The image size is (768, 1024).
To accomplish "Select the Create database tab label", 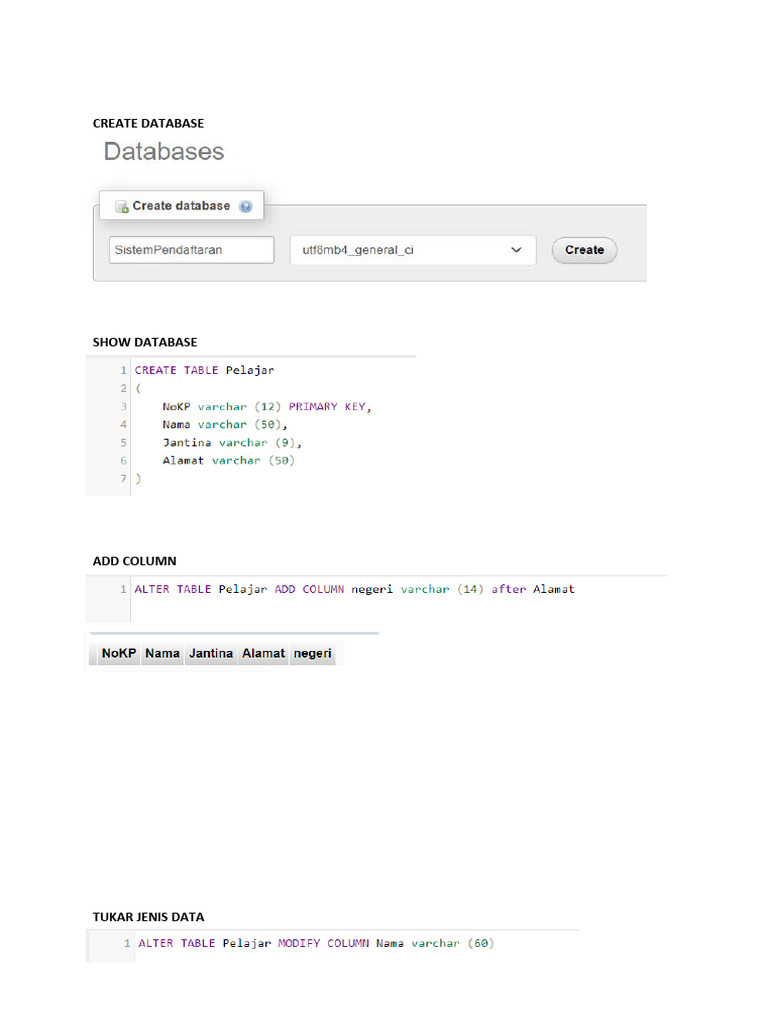I will 181,206.
